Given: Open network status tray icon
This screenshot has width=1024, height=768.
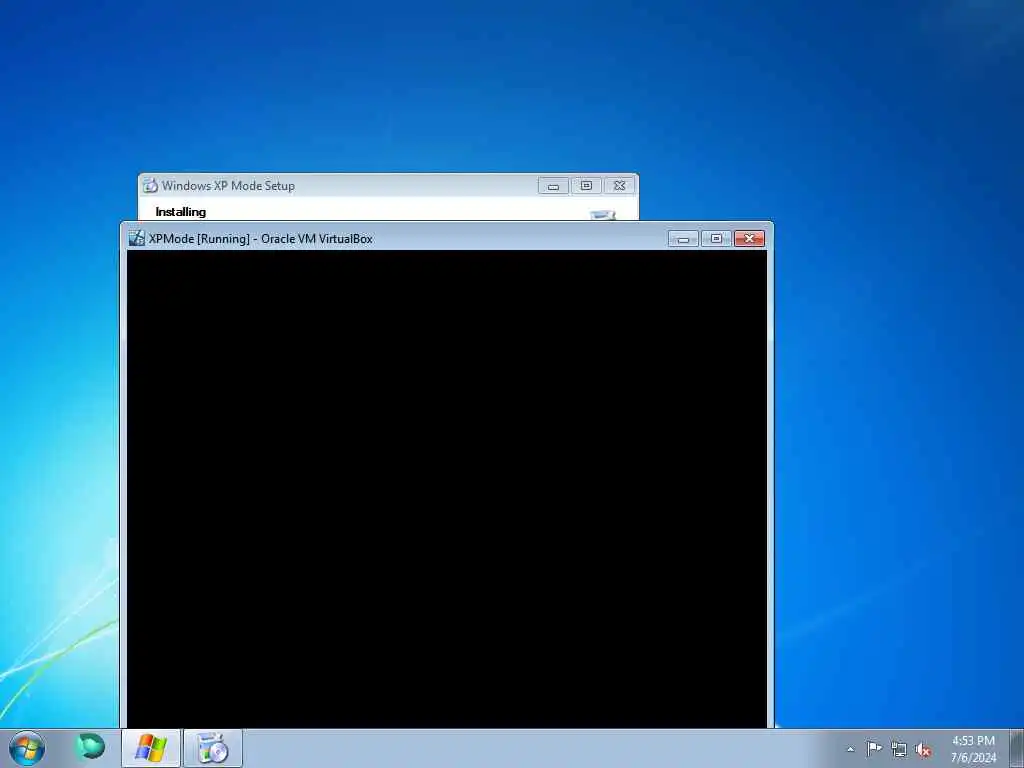Looking at the screenshot, I should coord(899,750).
